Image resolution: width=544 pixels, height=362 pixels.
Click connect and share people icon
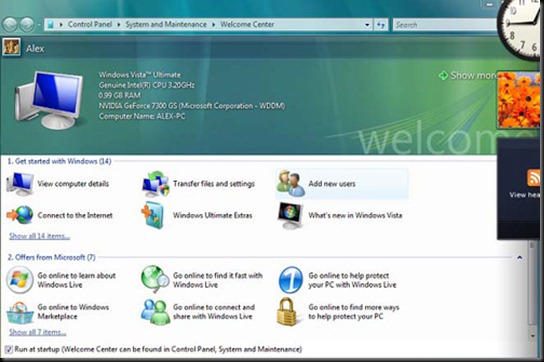156,312
